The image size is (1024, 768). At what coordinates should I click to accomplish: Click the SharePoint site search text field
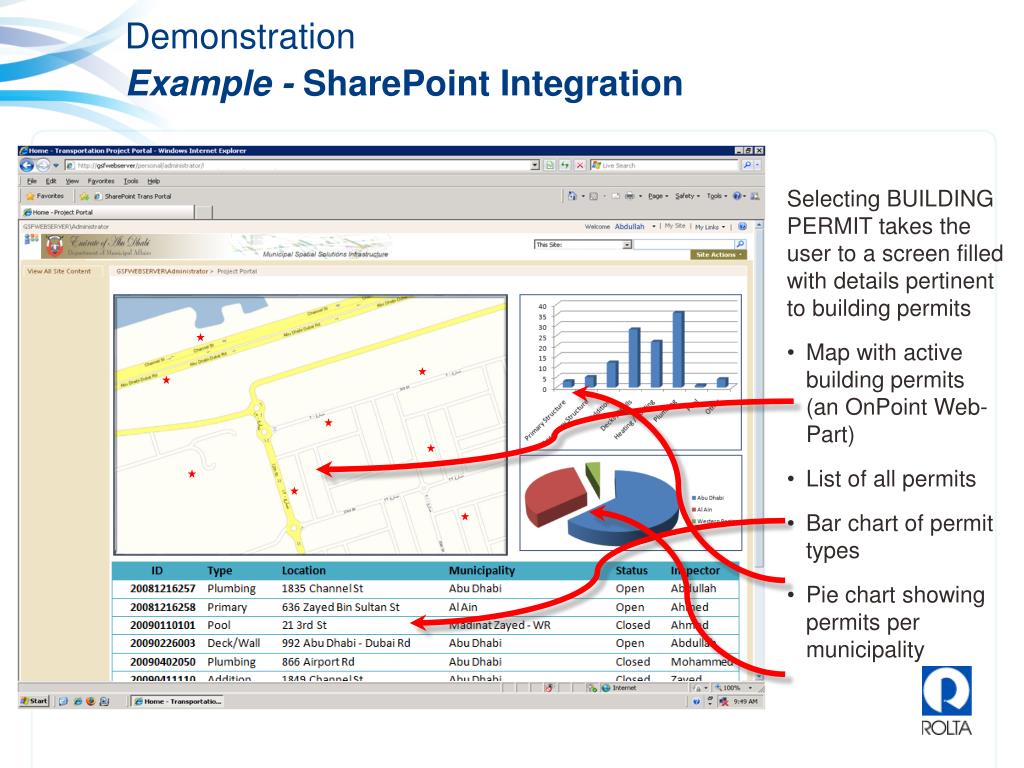pyautogui.click(x=684, y=244)
